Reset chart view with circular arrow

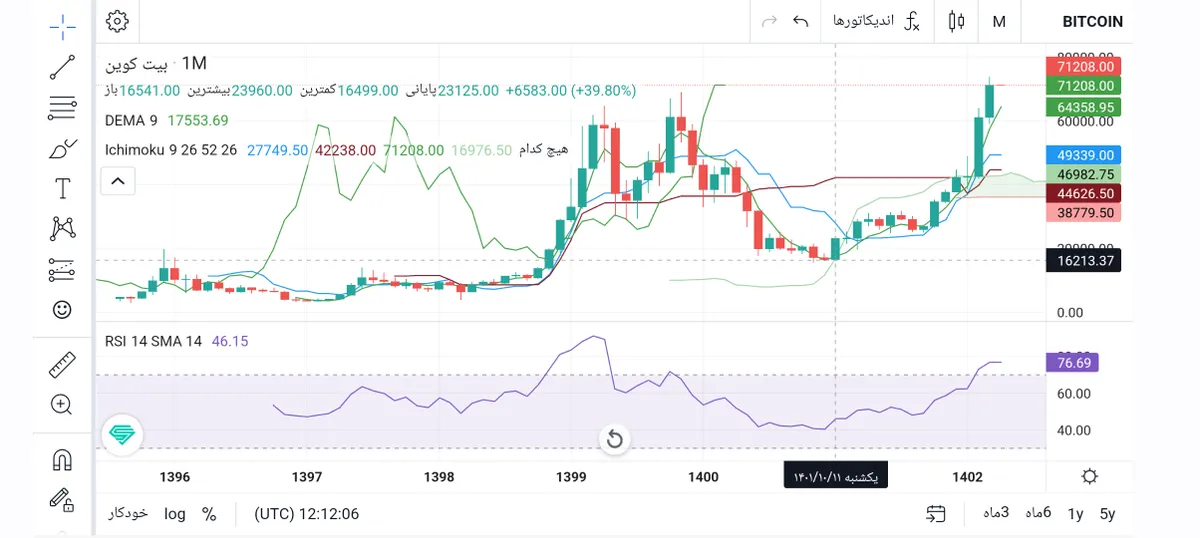pyautogui.click(x=615, y=439)
